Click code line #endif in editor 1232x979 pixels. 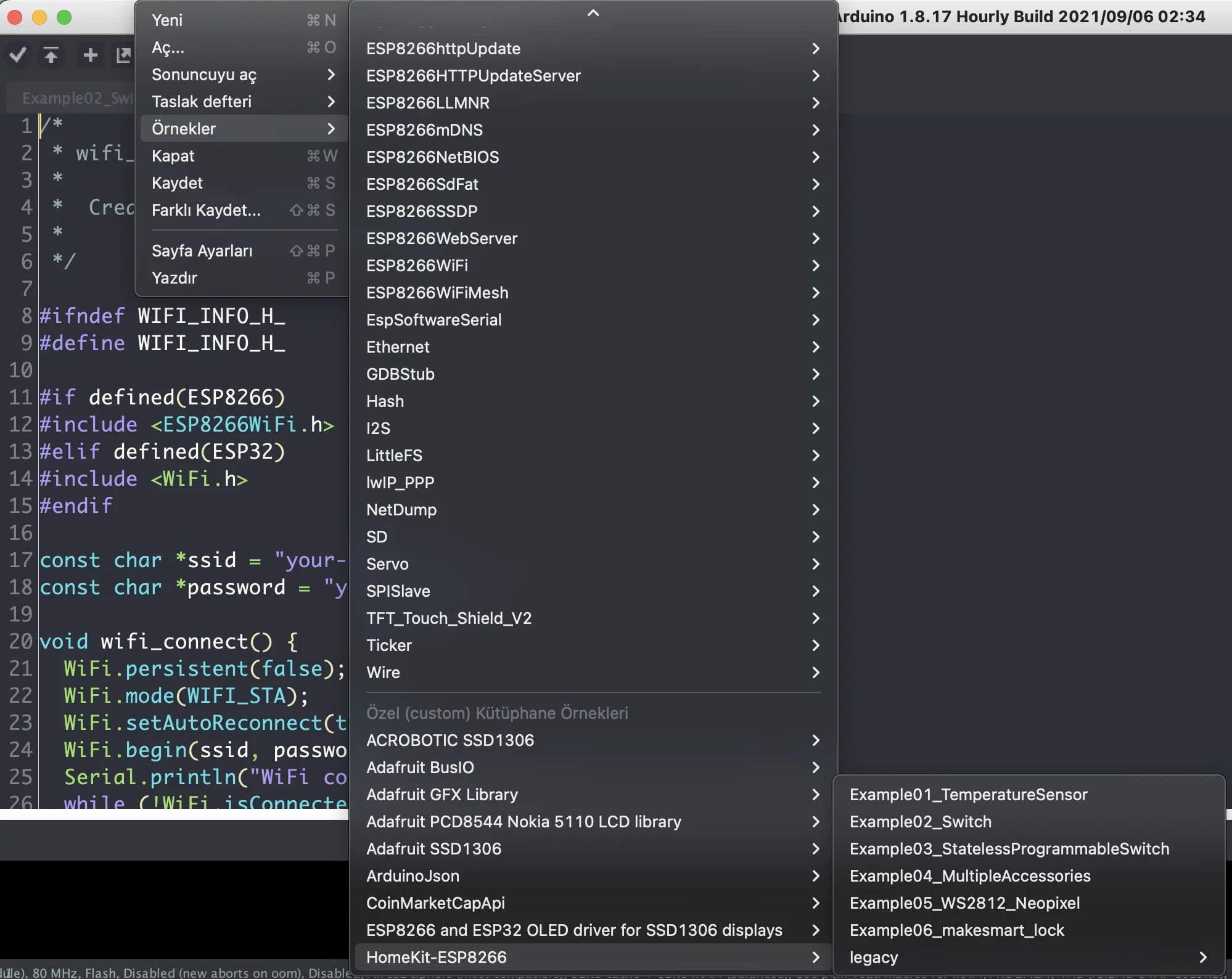76,506
